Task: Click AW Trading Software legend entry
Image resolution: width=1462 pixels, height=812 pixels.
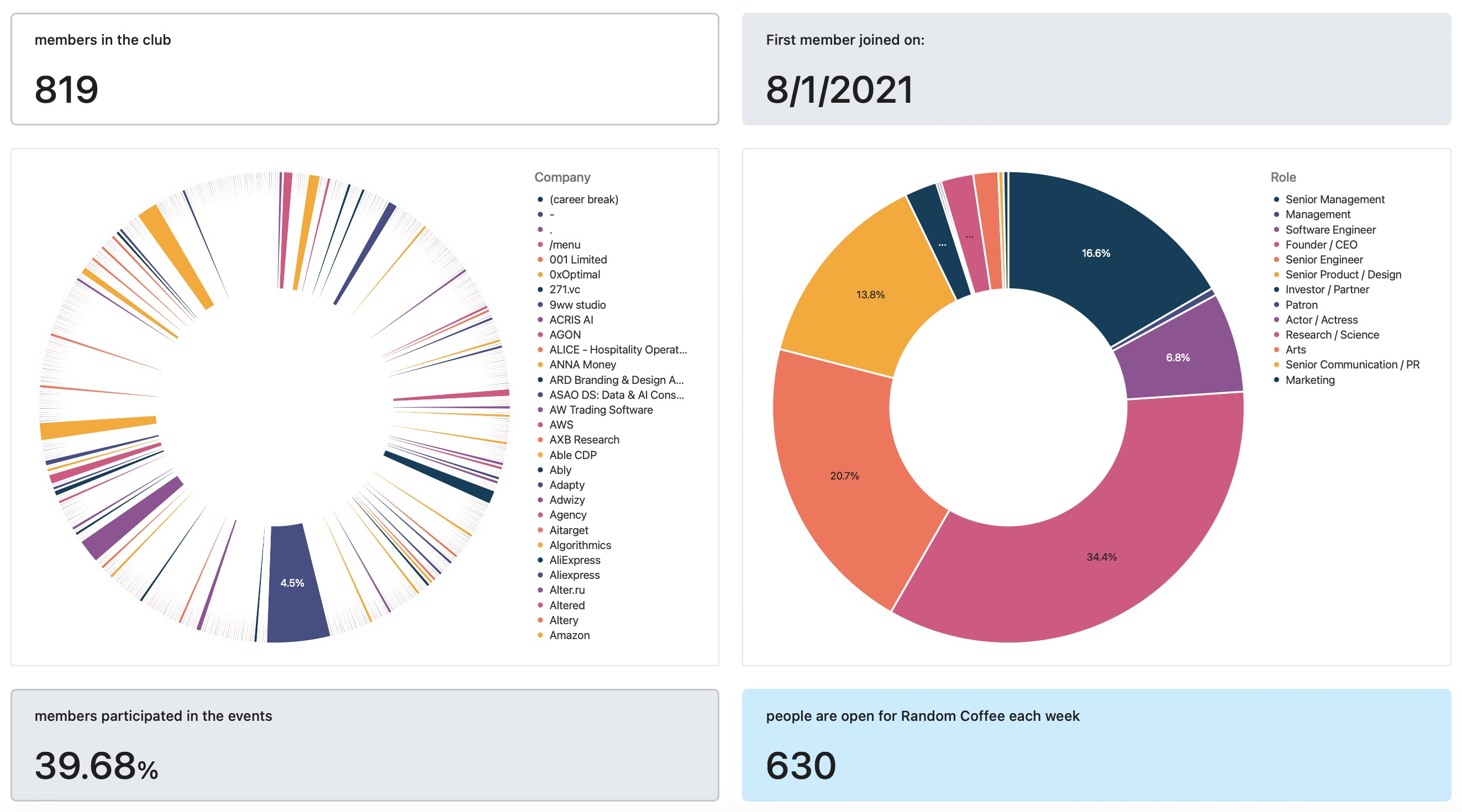Action: tap(595, 410)
